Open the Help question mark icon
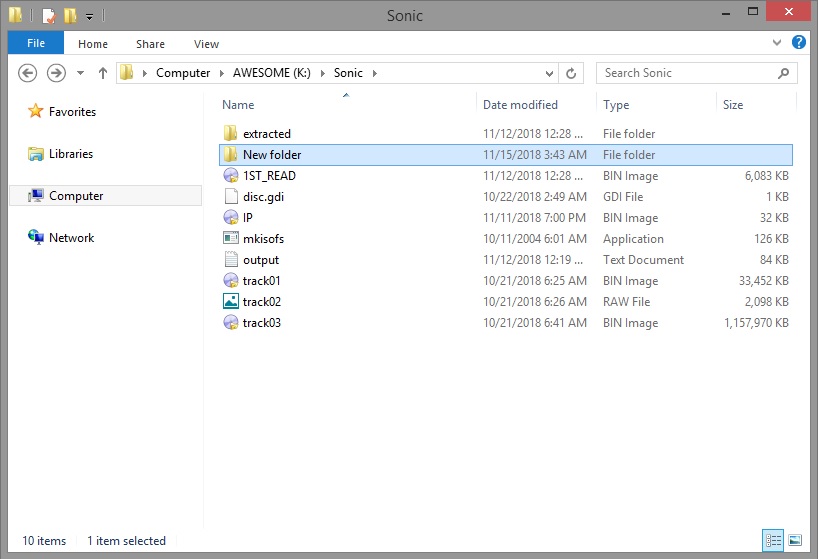The width and height of the screenshot is (818, 559). pyautogui.click(x=798, y=42)
